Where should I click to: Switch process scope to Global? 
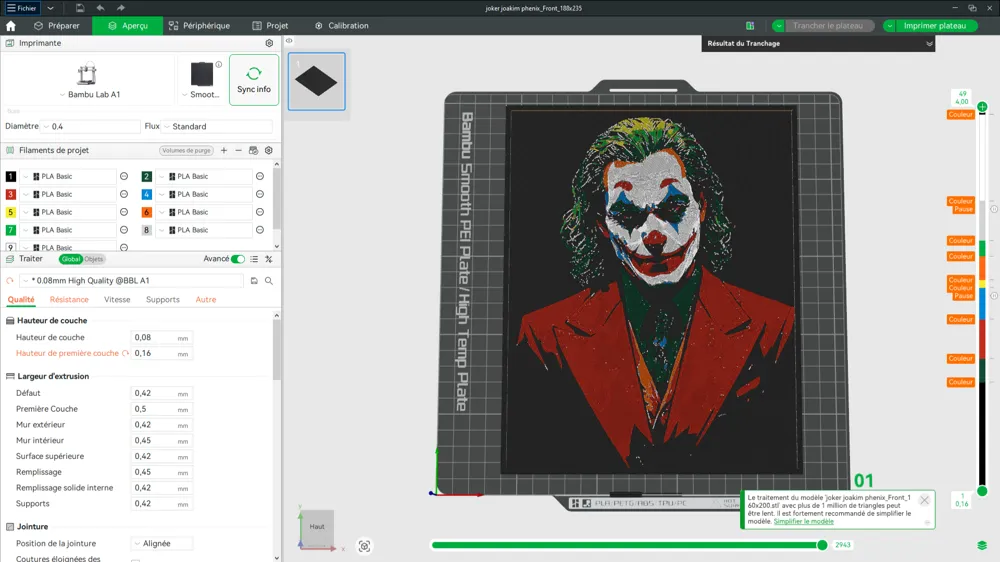pyautogui.click(x=70, y=259)
